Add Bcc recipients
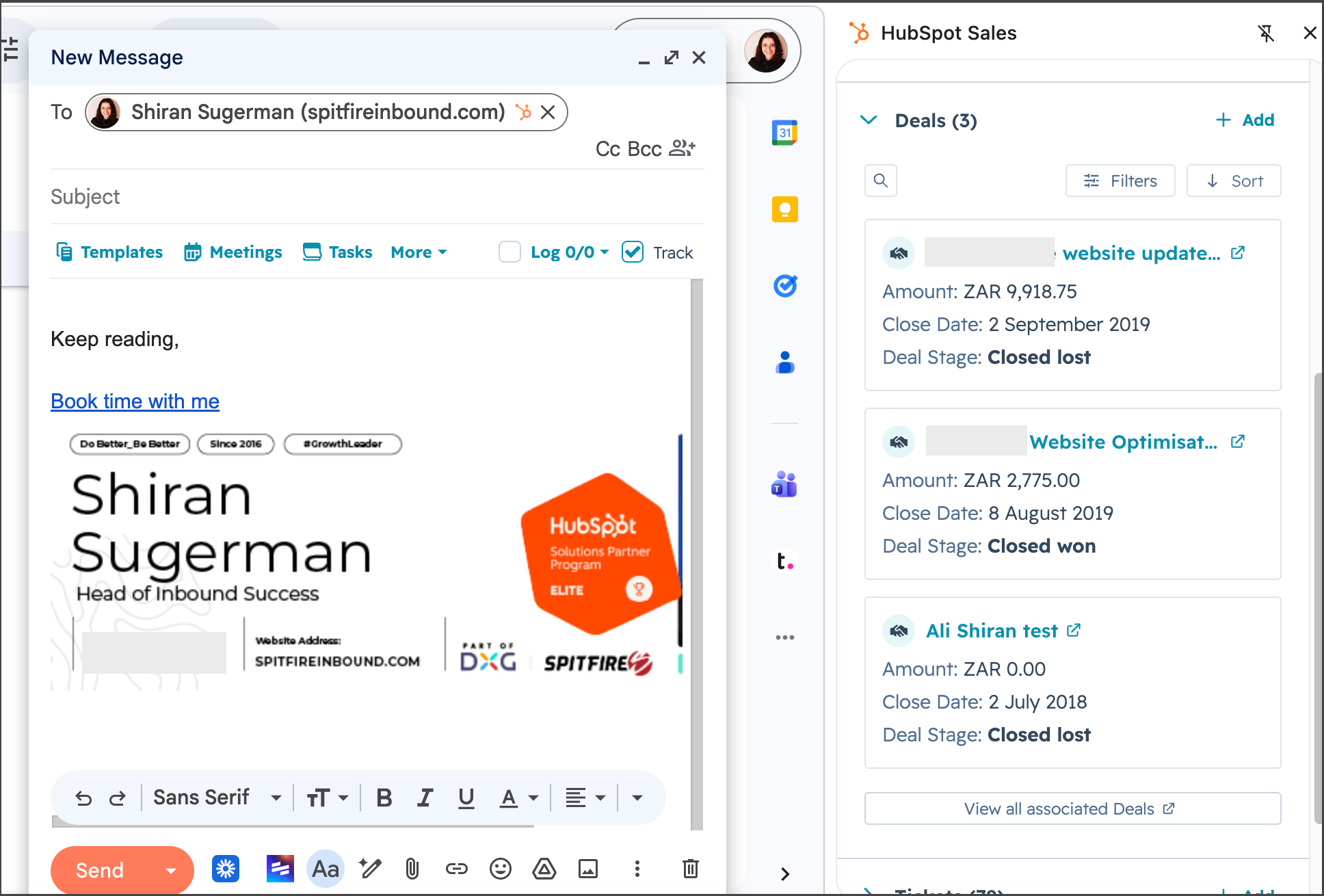1324x896 pixels. pos(644,148)
